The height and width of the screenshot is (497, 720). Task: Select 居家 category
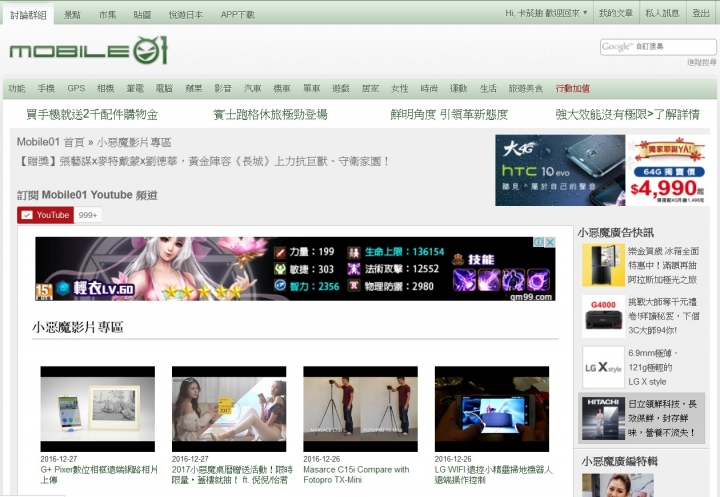tap(370, 88)
